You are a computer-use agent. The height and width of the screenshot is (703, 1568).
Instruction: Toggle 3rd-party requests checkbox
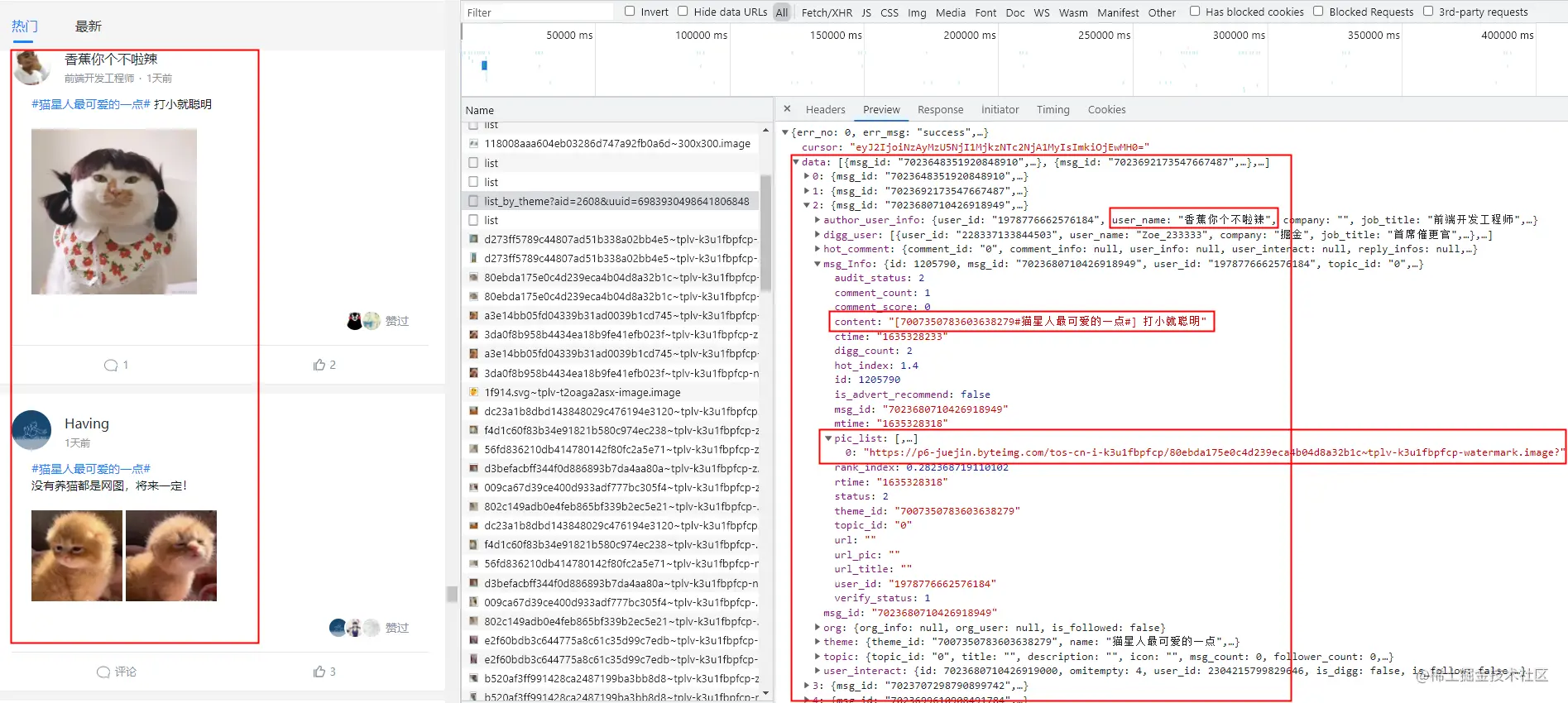tap(1428, 12)
